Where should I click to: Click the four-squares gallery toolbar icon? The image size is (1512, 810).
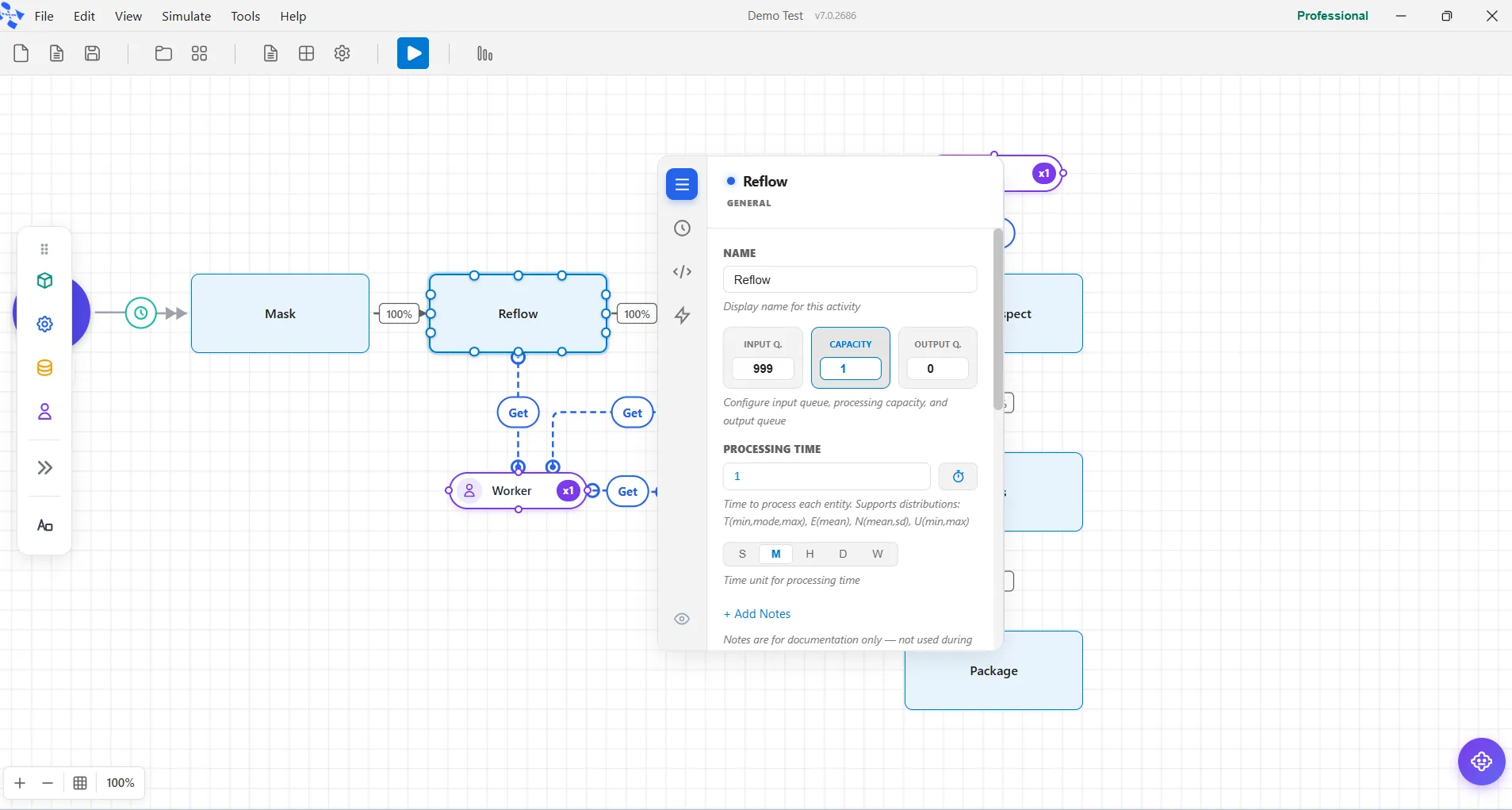tap(200, 53)
